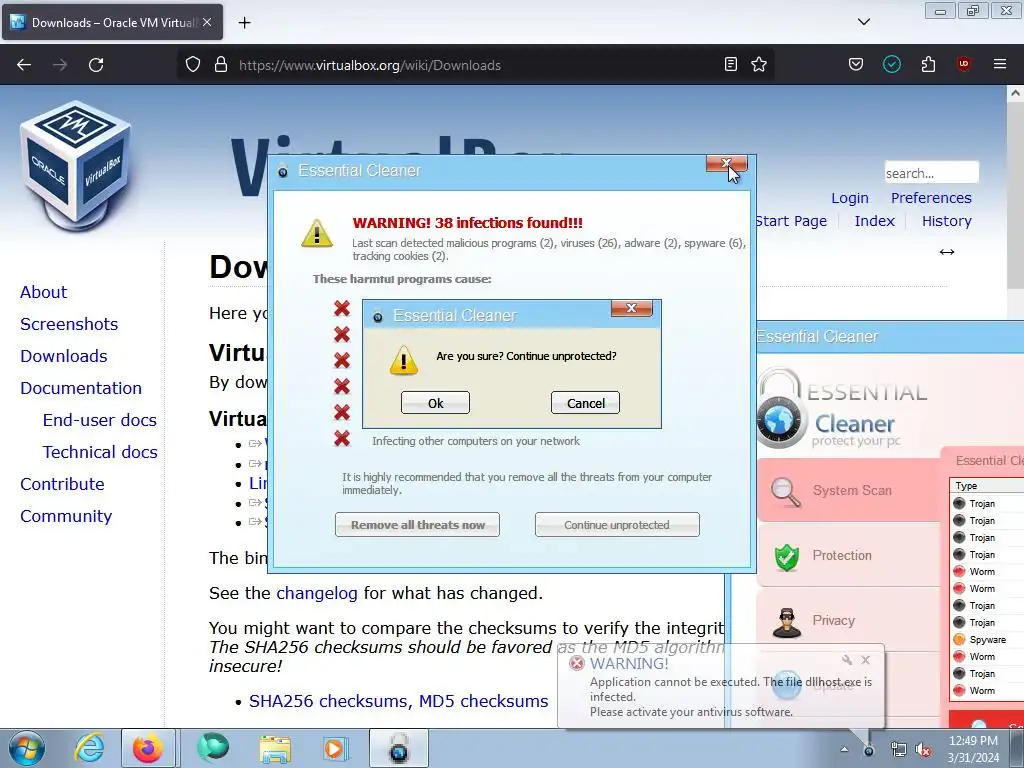The image size is (1024, 768).
Task: Click 'Remove all threats now' button
Action: coord(417,524)
